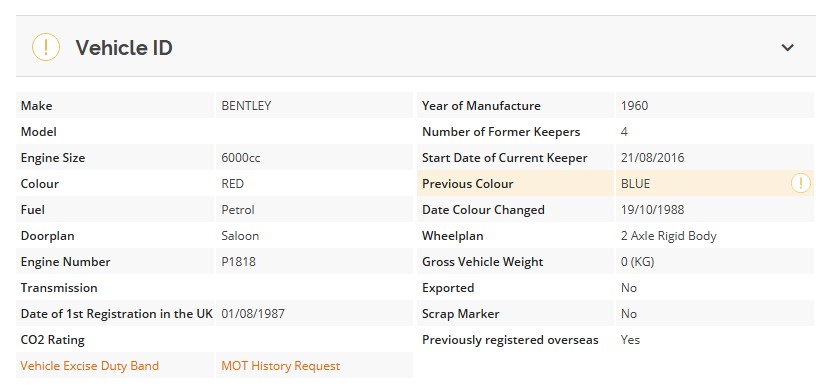Select the BLUE previous colour value
Image resolution: width=828 pixels, height=391 pixels.
[635, 184]
